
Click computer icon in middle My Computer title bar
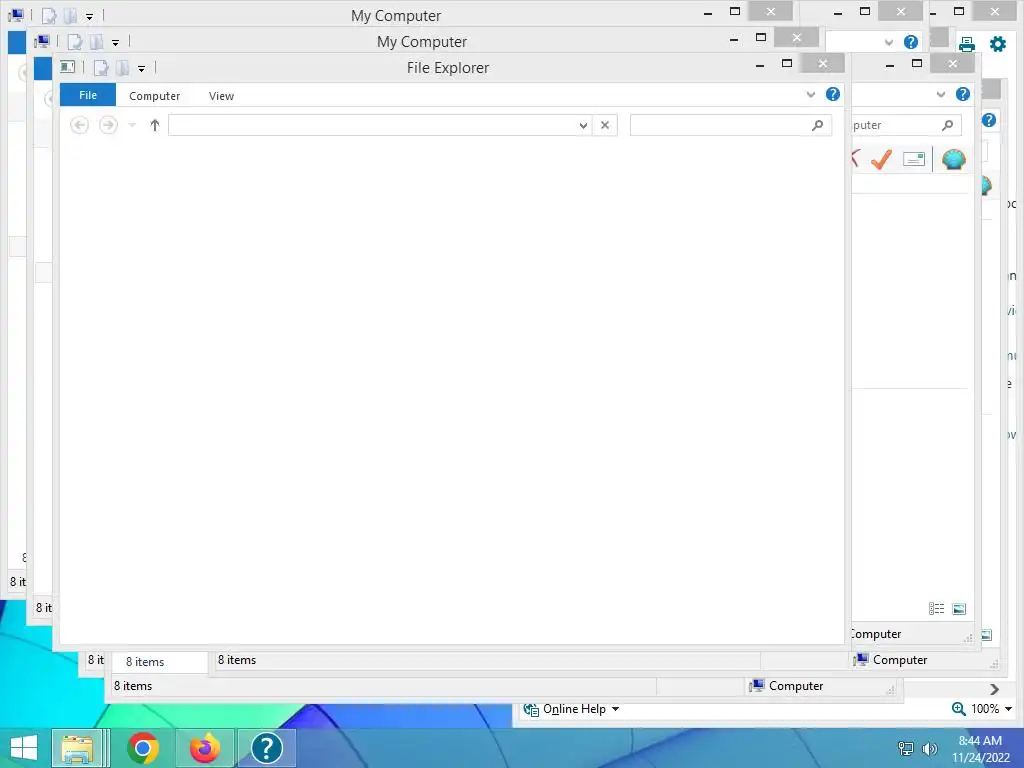point(42,41)
